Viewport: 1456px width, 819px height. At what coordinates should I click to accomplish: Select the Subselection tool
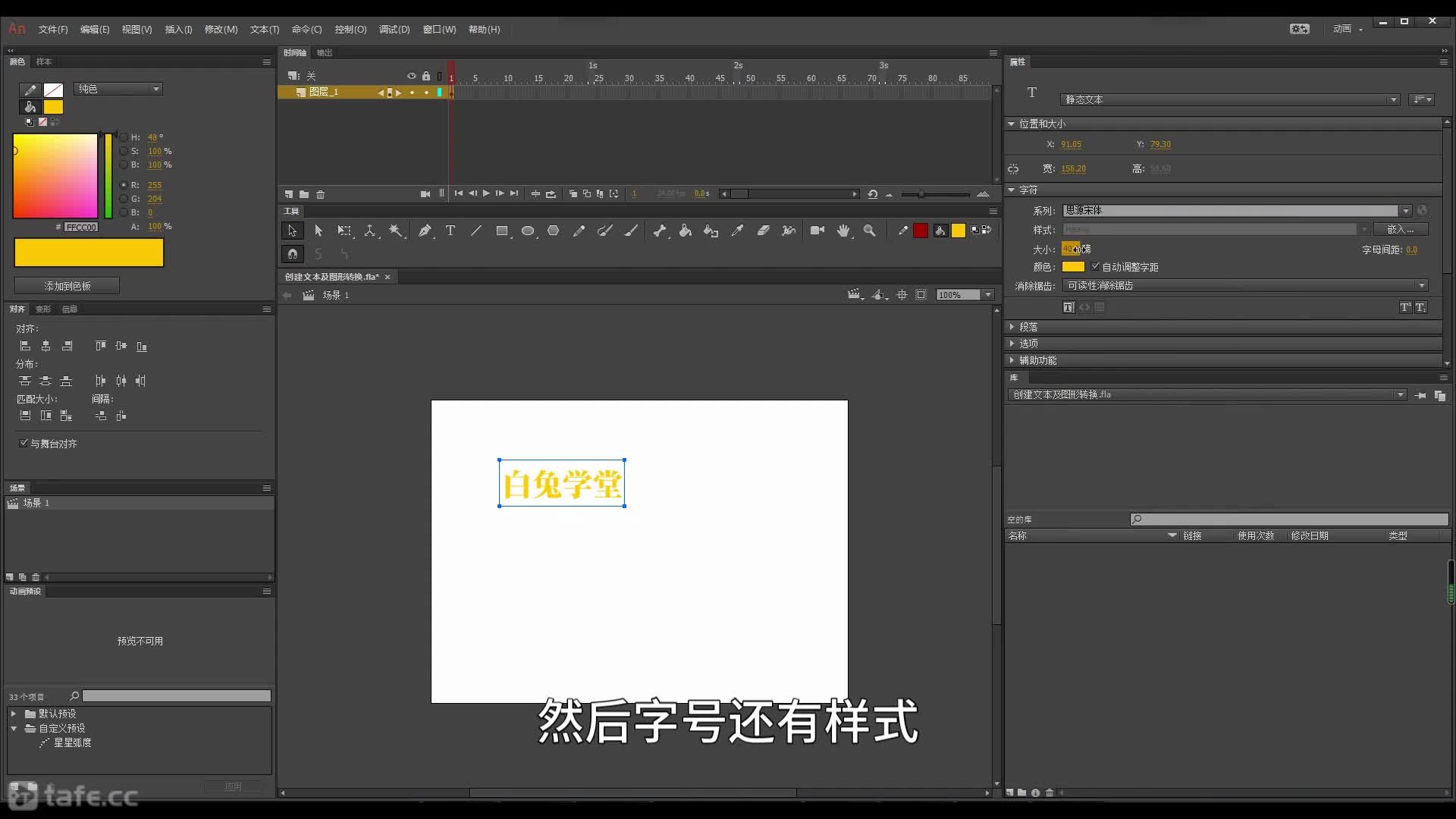click(x=318, y=231)
